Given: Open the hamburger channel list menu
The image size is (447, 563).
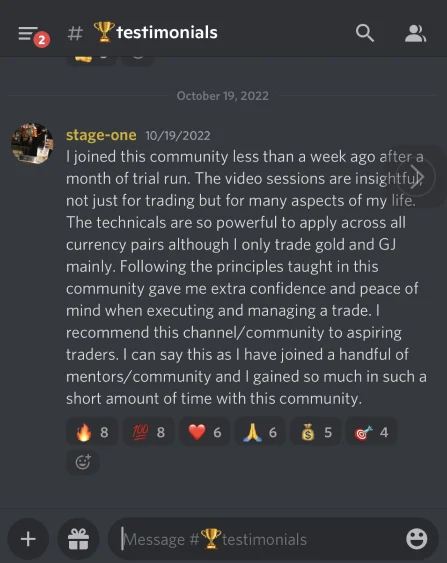Looking at the screenshot, I should pyautogui.click(x=28, y=33).
